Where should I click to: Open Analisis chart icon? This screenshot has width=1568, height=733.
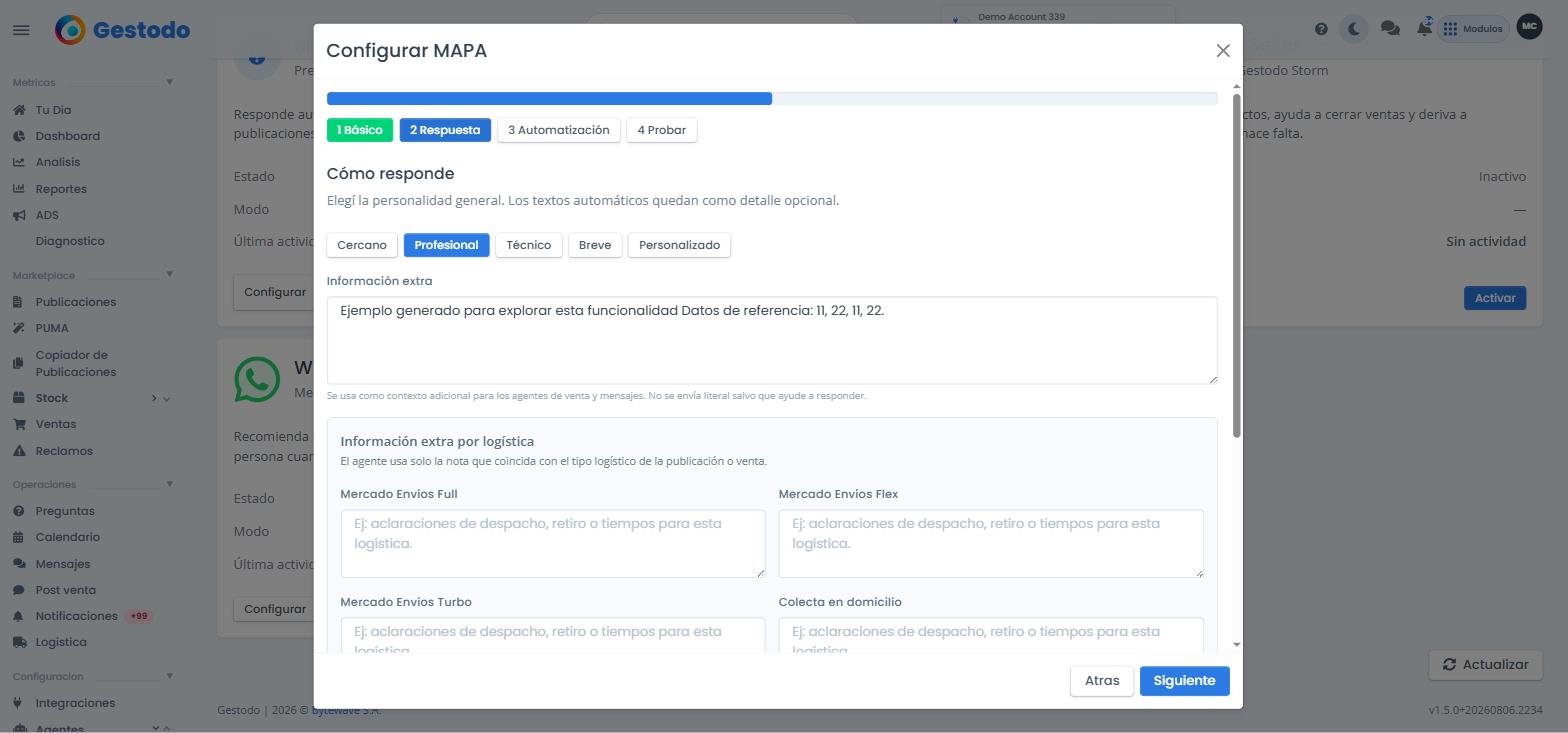coord(19,162)
